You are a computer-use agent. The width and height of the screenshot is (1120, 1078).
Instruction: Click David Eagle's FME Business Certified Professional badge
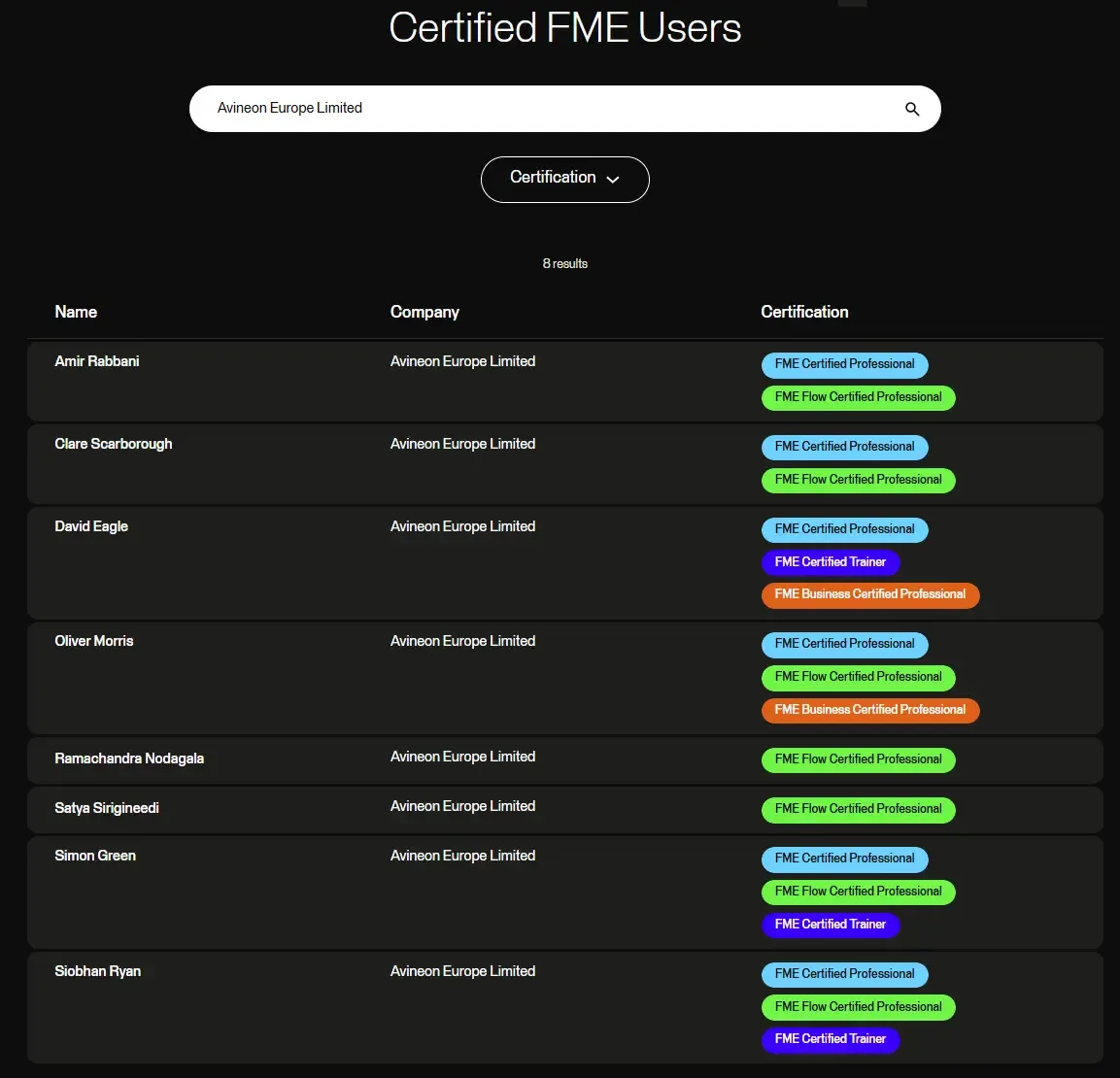[x=869, y=594]
